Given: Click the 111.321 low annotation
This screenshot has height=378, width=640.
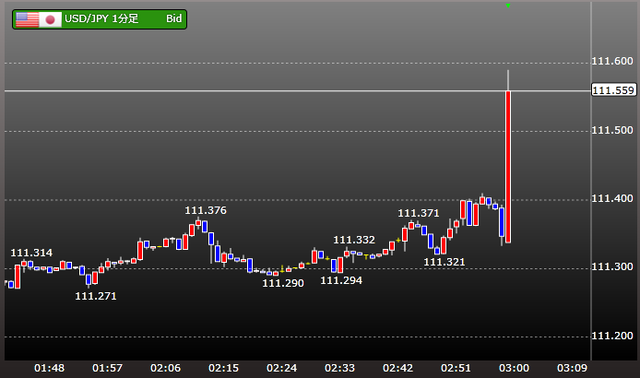Looking at the screenshot, I should [x=444, y=262].
